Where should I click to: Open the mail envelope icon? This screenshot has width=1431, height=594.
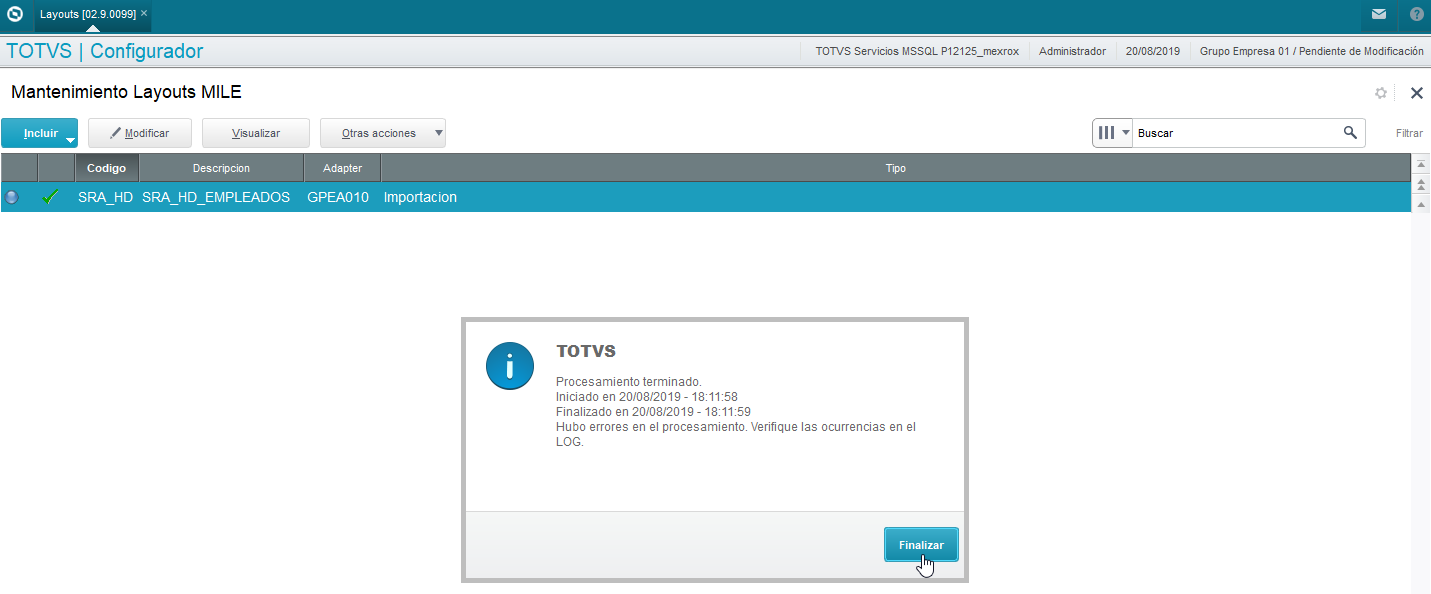(x=1379, y=14)
